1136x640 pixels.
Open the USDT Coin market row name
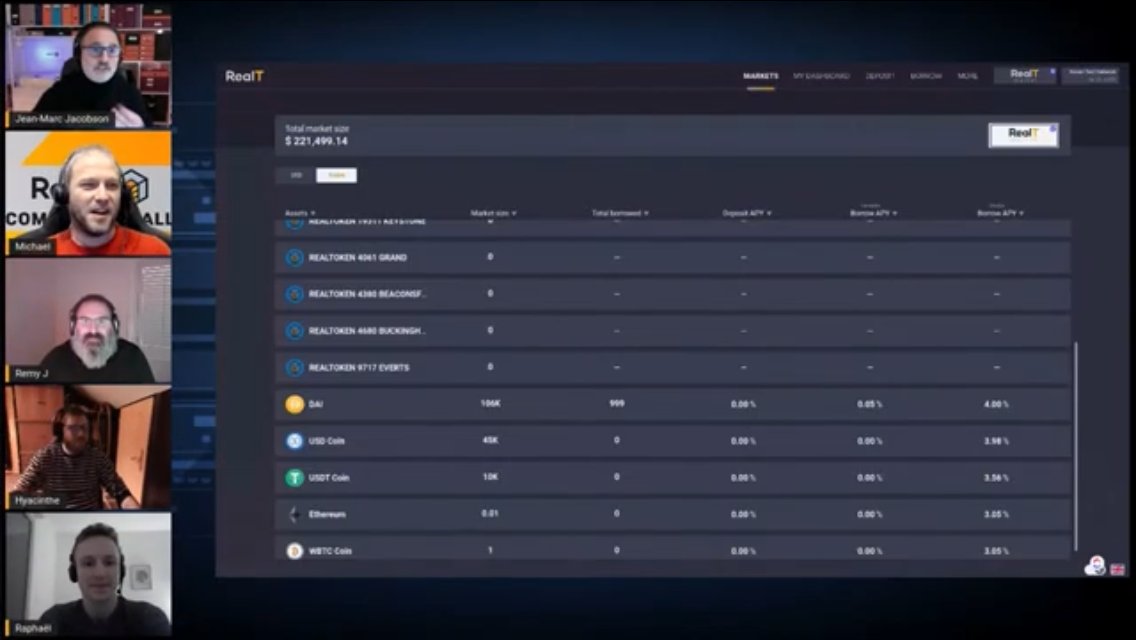click(x=329, y=478)
